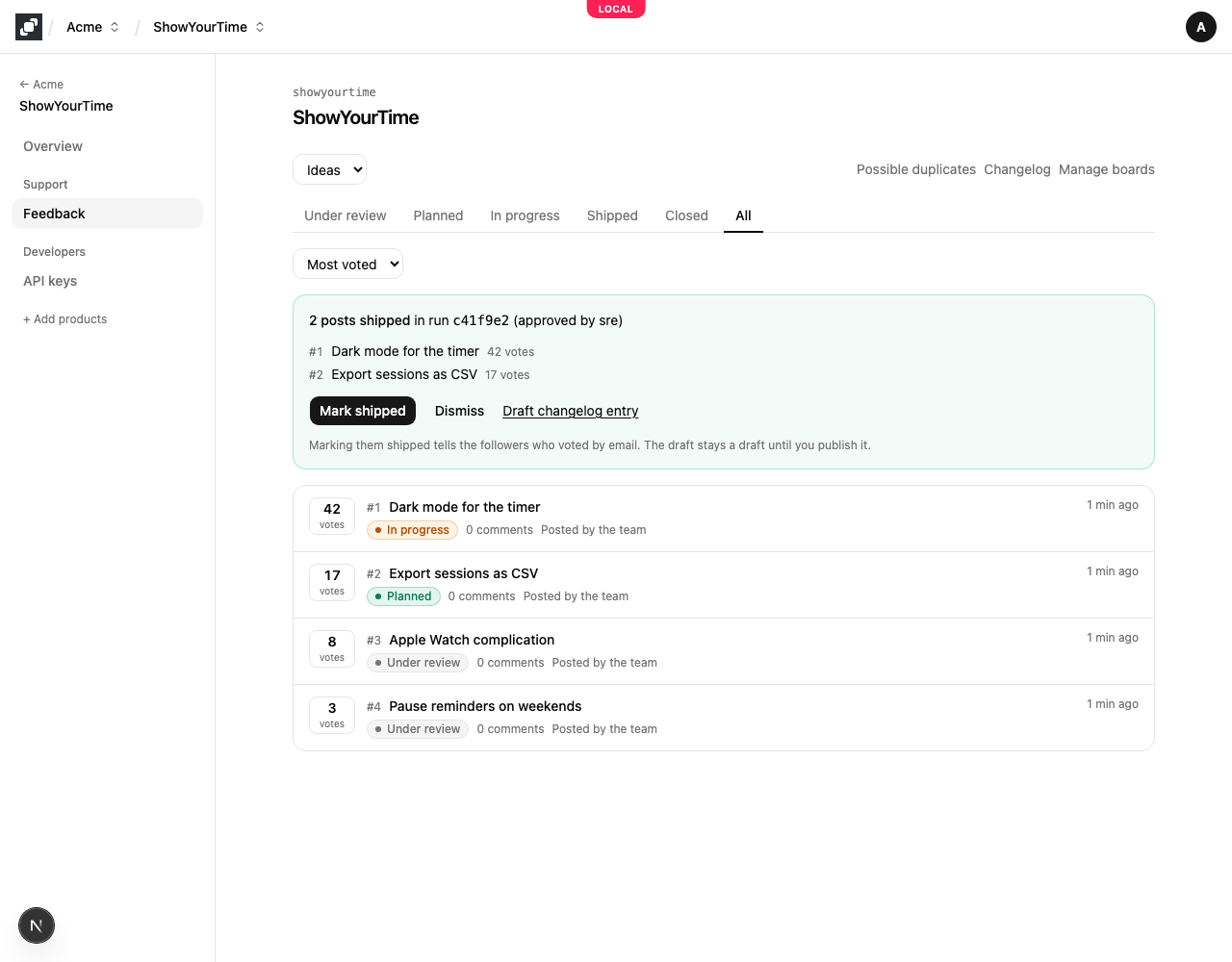Go back to Acme in sidebar

[41, 85]
